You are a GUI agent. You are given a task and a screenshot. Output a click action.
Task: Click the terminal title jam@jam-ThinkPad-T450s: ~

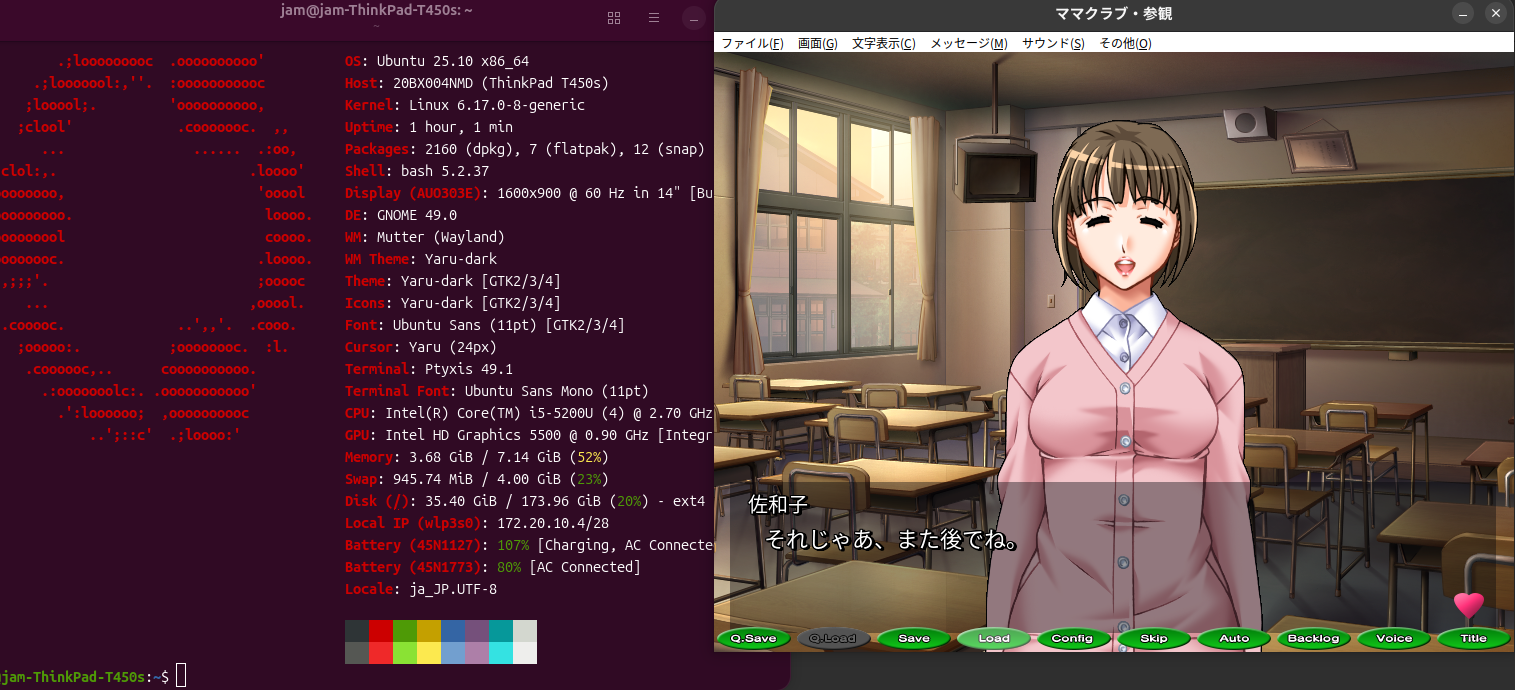tap(377, 10)
